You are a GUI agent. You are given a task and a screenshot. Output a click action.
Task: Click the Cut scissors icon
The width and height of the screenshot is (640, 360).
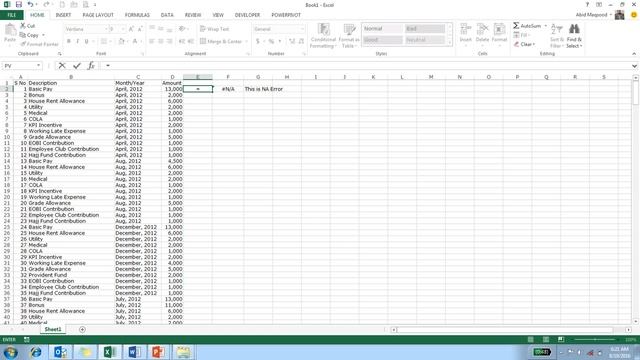(23, 25)
